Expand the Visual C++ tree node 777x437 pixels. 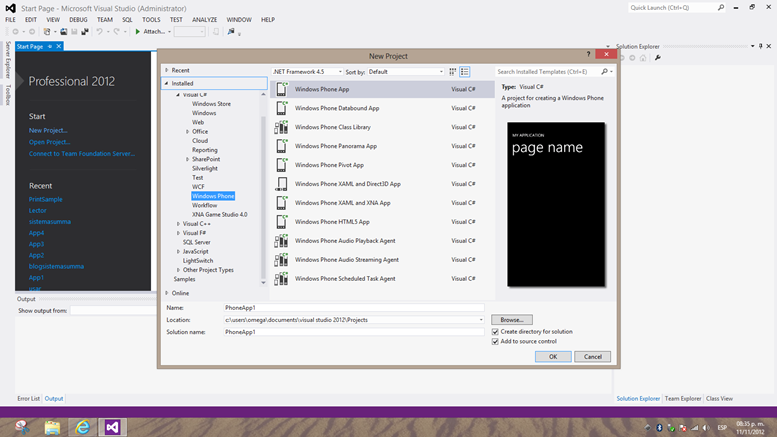(x=179, y=224)
